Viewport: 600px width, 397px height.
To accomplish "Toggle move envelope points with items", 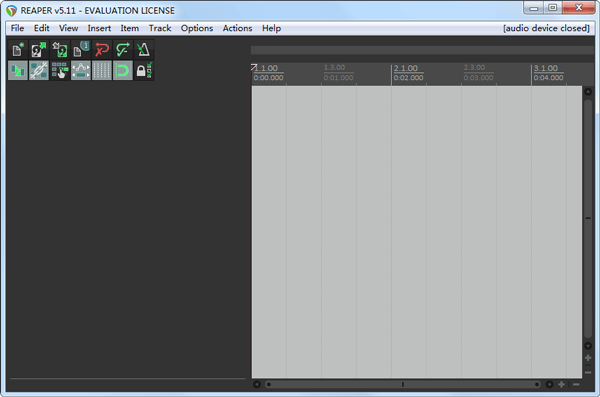I will click(81, 70).
